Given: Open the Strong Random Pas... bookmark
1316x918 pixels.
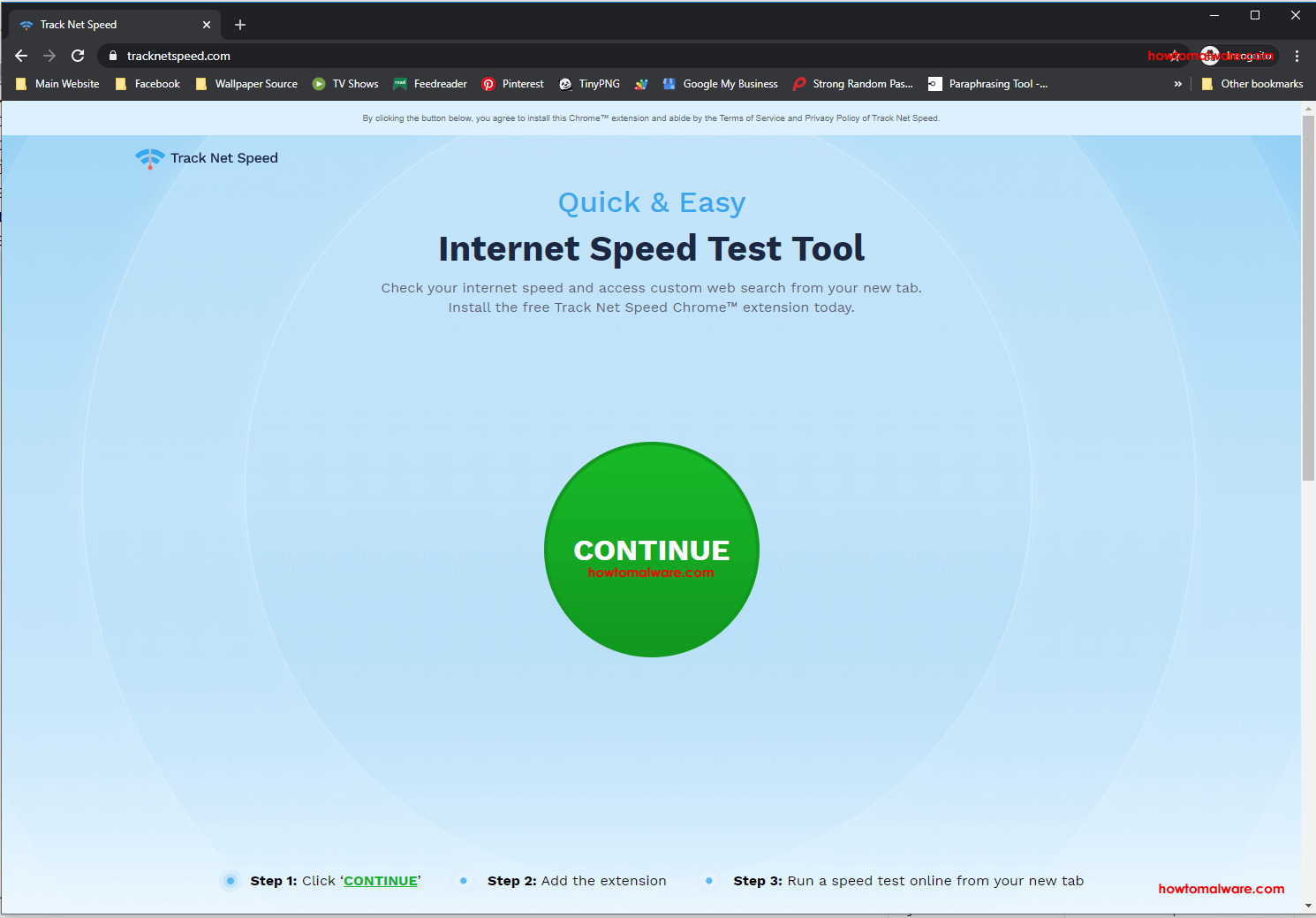Looking at the screenshot, I should [853, 84].
